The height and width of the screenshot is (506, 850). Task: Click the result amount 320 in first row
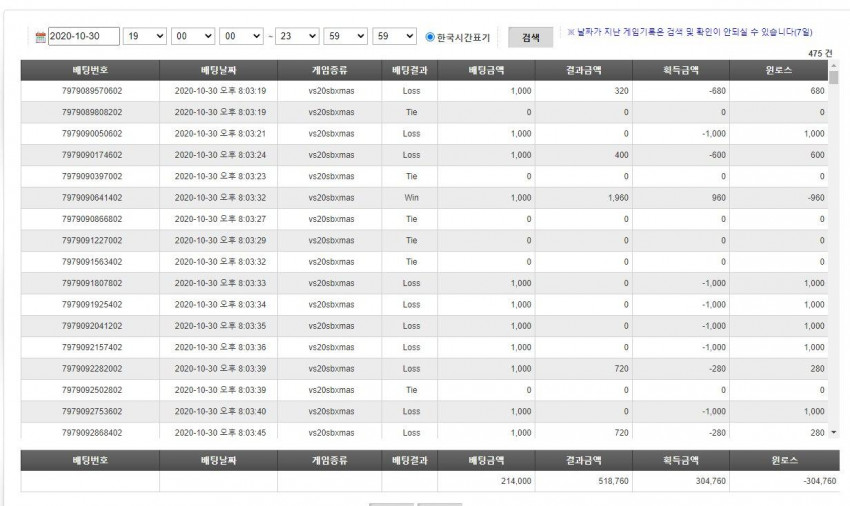pyautogui.click(x=621, y=91)
